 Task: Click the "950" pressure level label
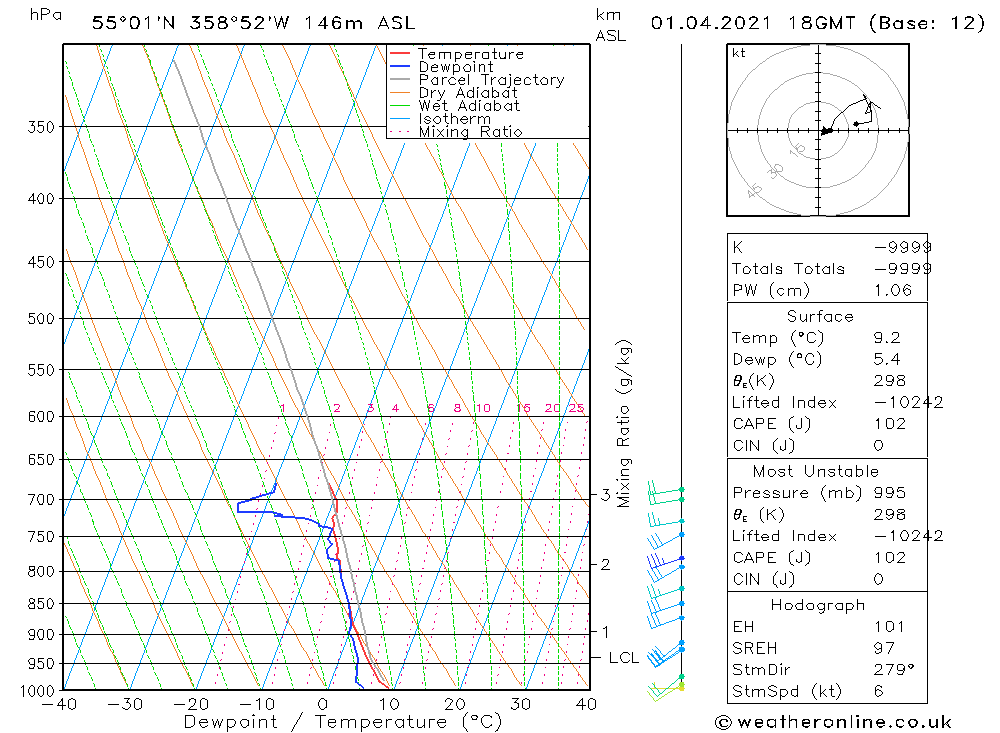point(41,663)
